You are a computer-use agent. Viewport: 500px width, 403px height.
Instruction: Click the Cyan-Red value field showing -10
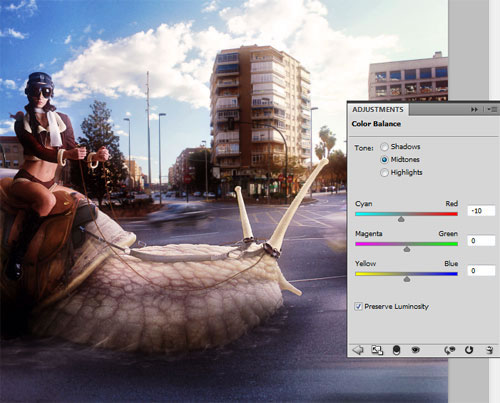point(481,211)
